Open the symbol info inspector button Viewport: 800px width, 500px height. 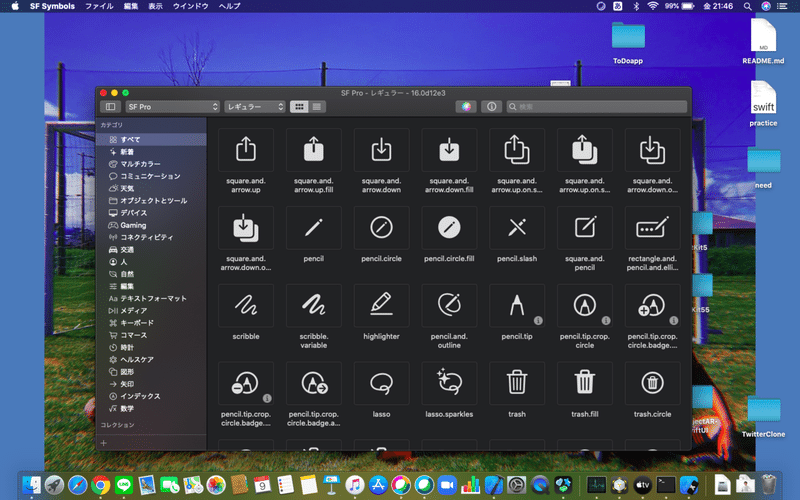click(491, 106)
